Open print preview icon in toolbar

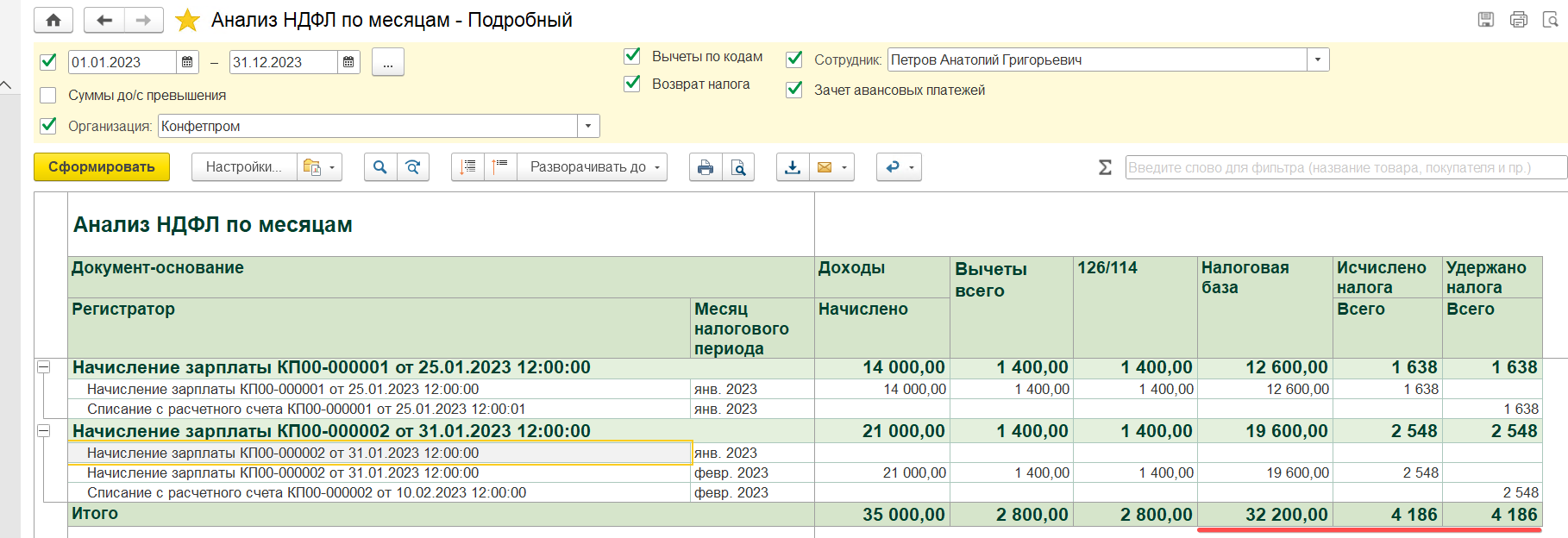pyautogui.click(x=738, y=167)
